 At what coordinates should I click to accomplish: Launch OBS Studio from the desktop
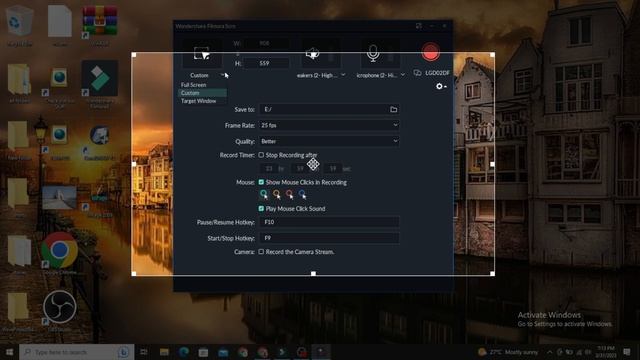pyautogui.click(x=60, y=310)
